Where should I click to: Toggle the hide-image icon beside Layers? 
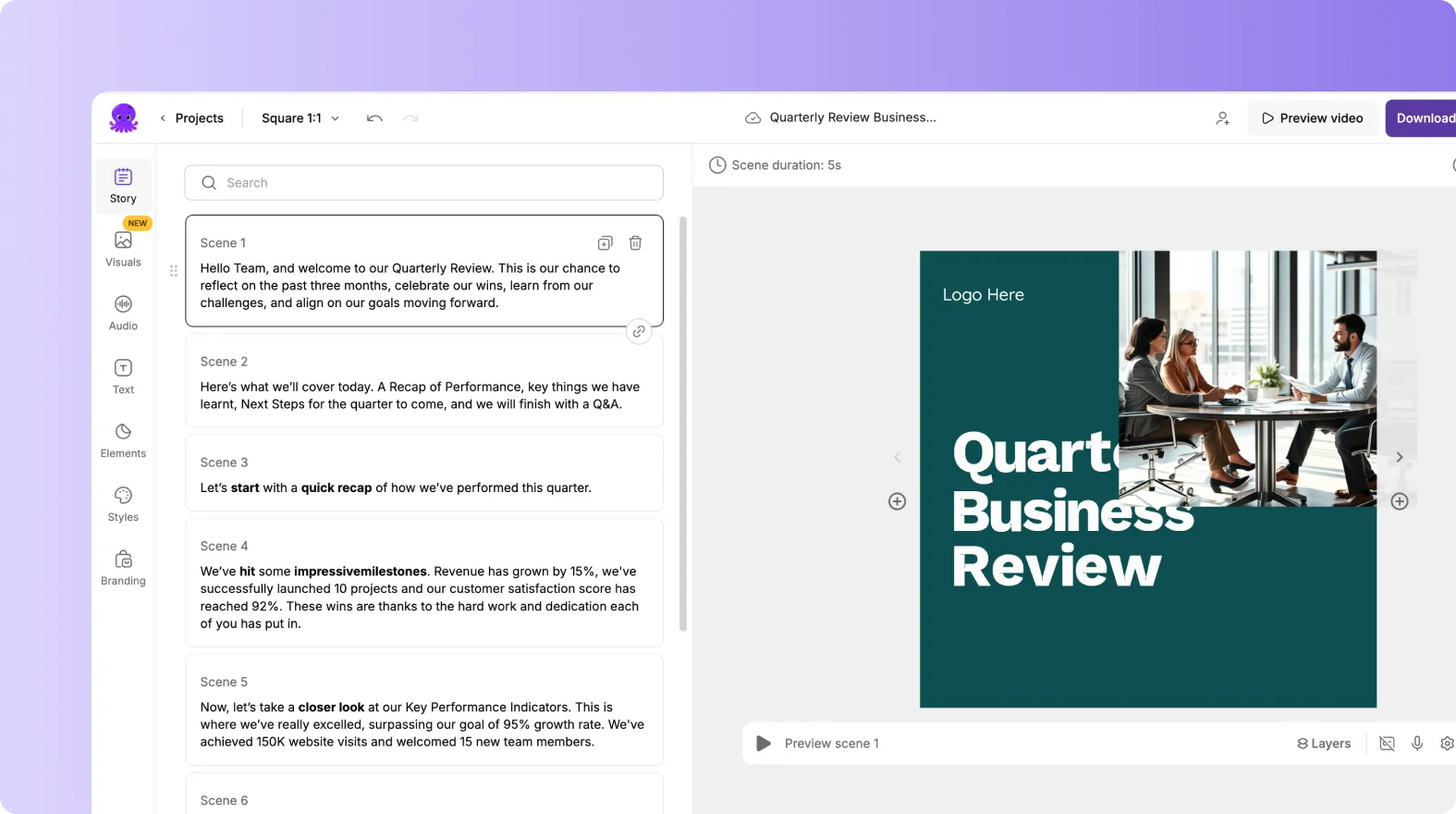[1387, 744]
